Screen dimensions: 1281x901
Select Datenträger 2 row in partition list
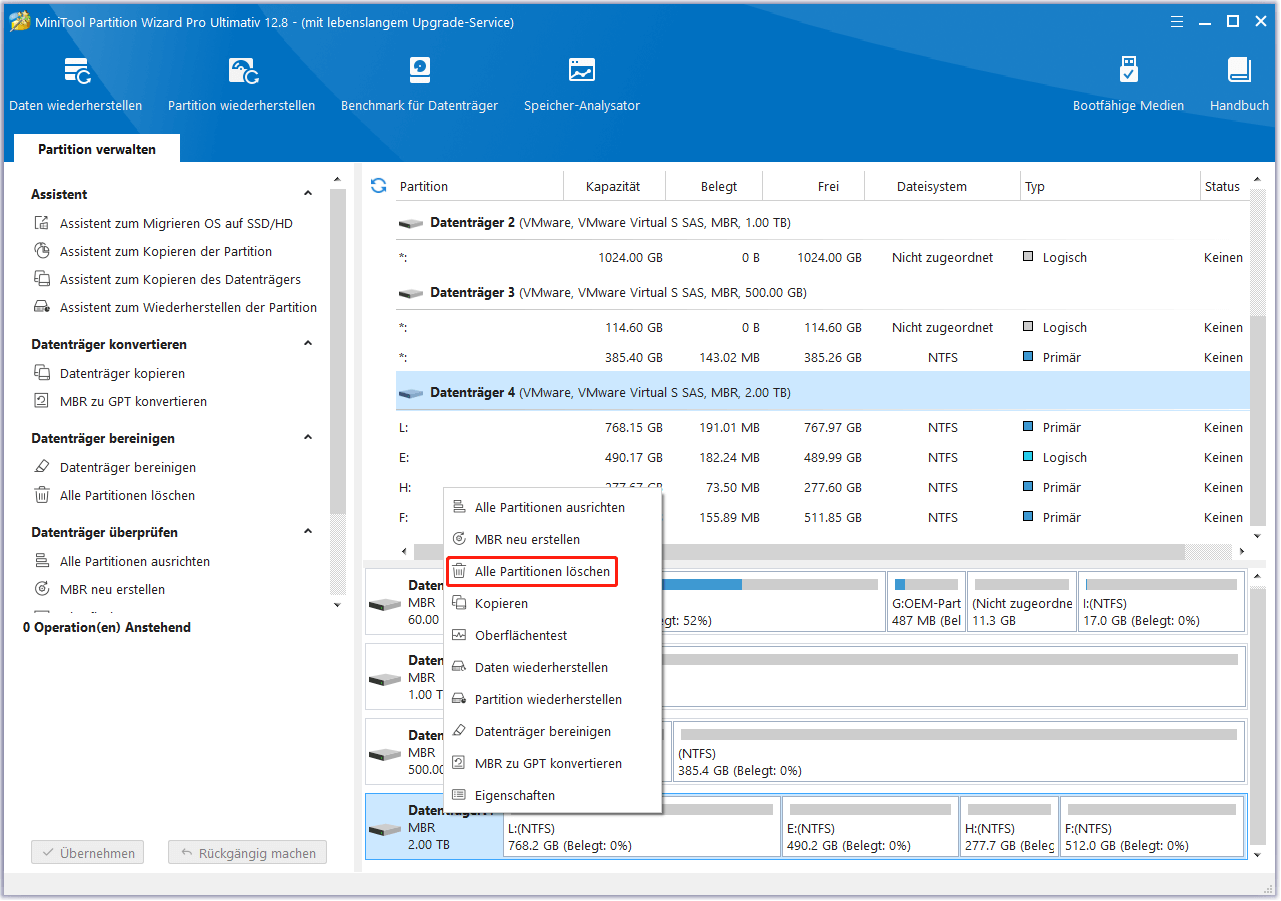click(822, 223)
